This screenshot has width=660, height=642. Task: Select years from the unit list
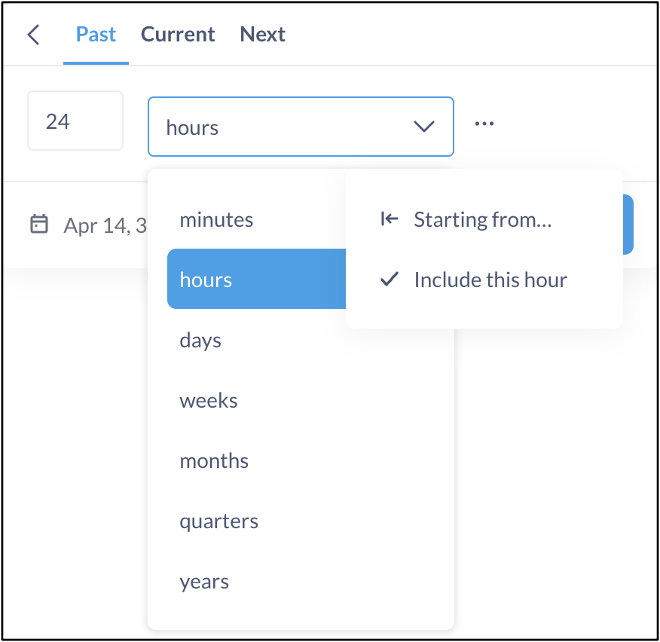tap(301, 581)
